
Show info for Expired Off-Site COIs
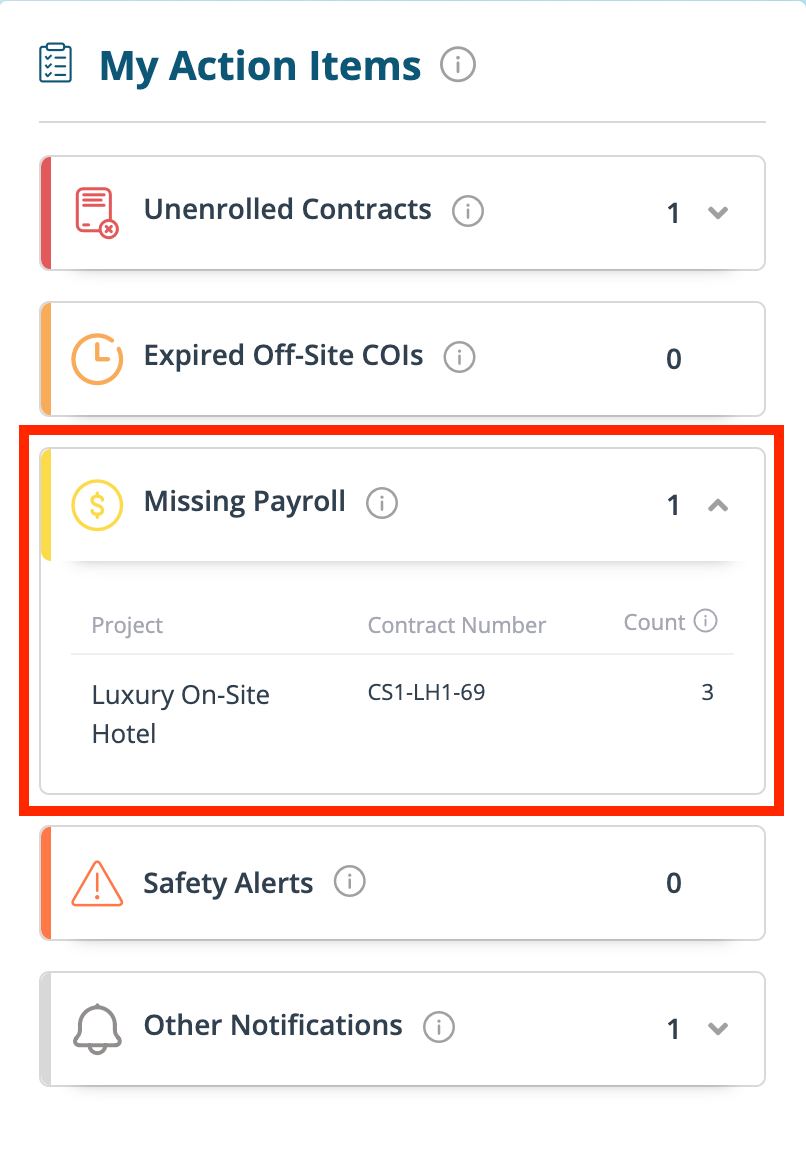(x=459, y=357)
